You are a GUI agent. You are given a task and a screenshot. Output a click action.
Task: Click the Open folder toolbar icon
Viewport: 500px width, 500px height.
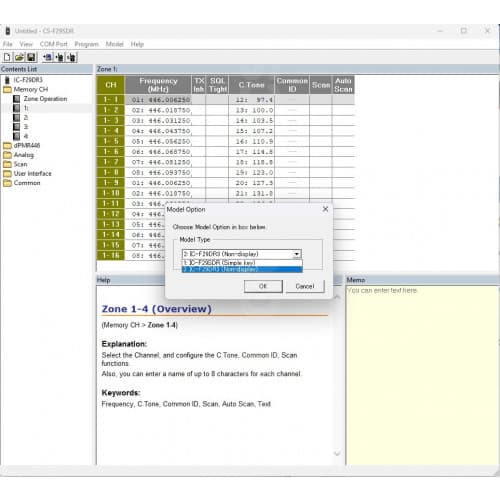[x=19, y=57]
